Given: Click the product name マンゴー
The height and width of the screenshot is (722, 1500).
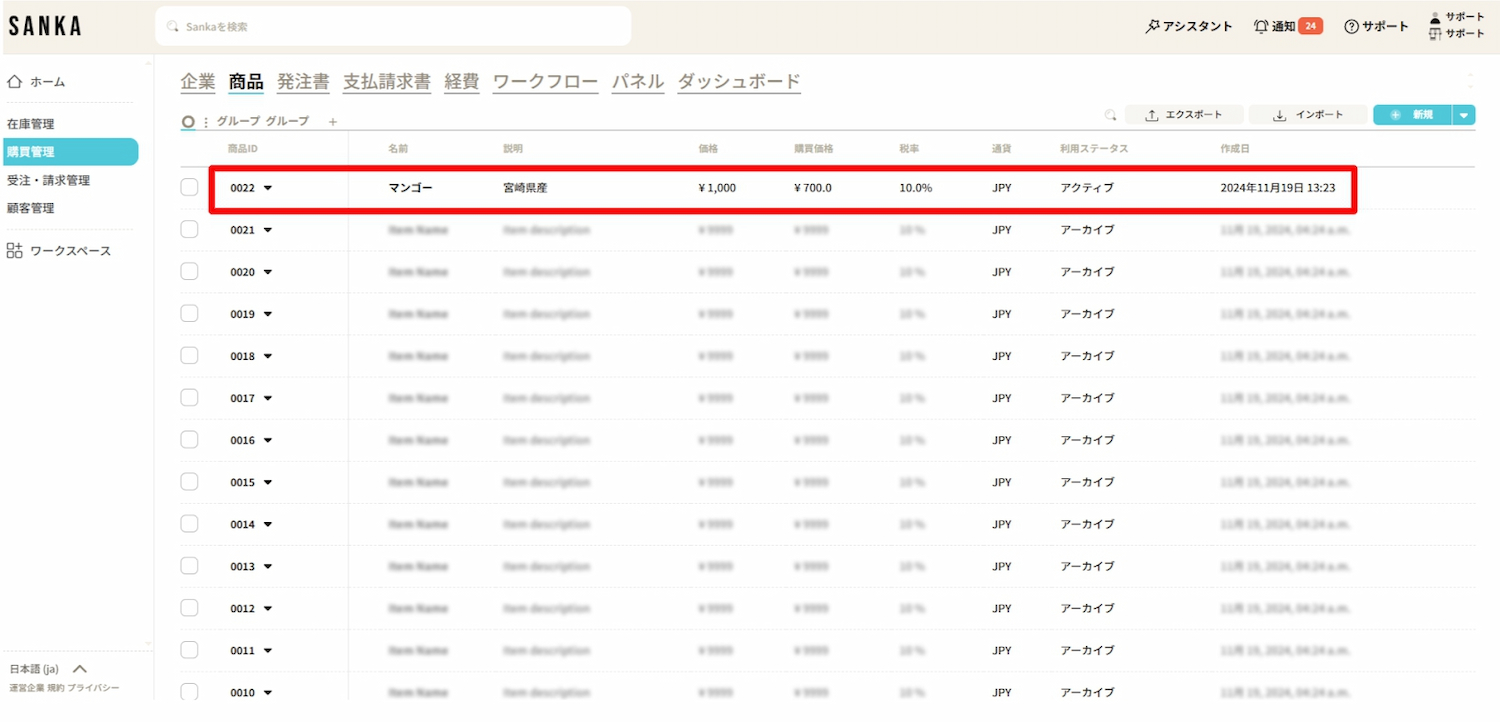Looking at the screenshot, I should point(411,188).
